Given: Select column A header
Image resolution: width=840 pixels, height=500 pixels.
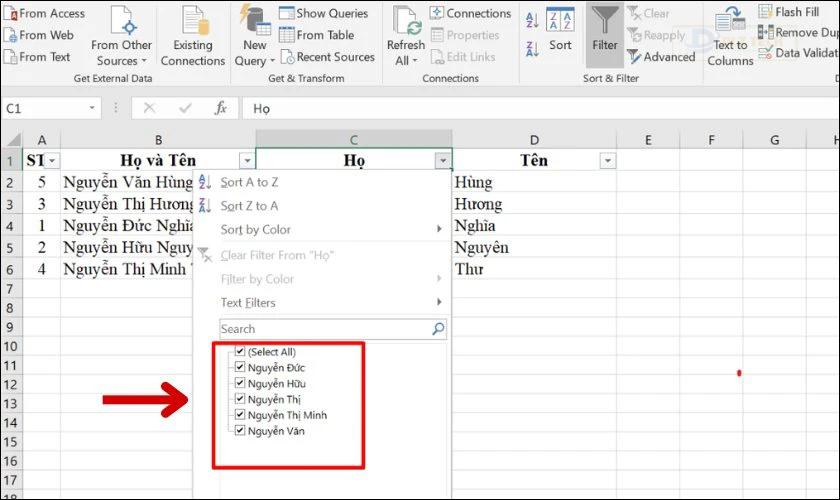Looking at the screenshot, I should click(x=42, y=140).
